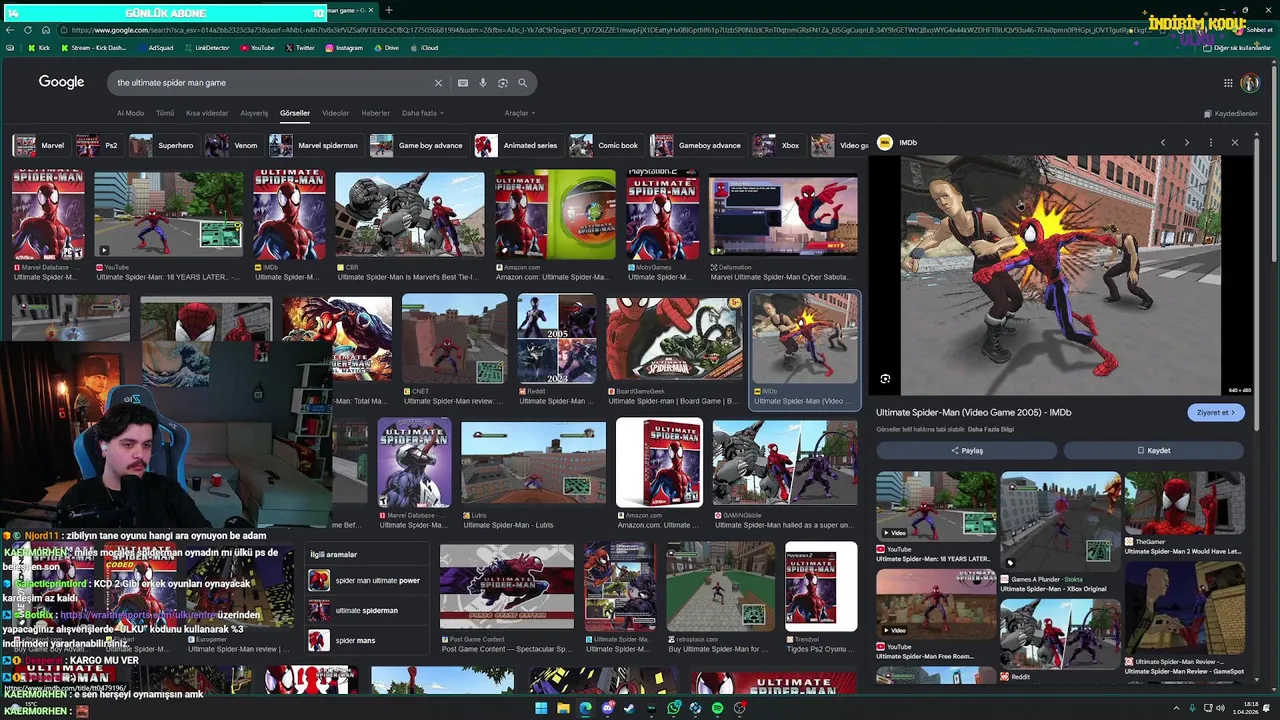
Task: Open a new browser tab
Action: point(388,10)
